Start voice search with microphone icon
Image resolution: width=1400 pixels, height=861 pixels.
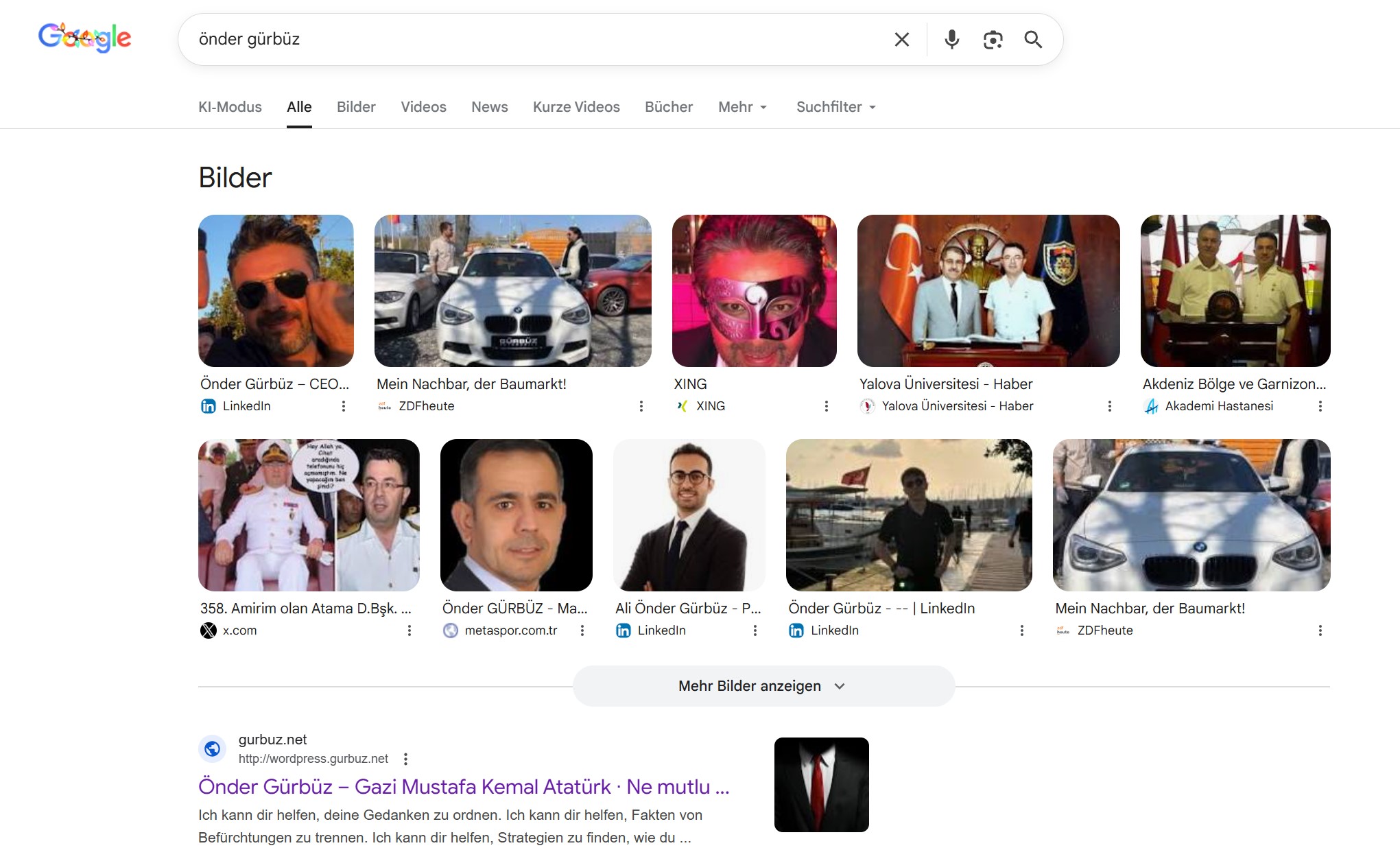(951, 40)
